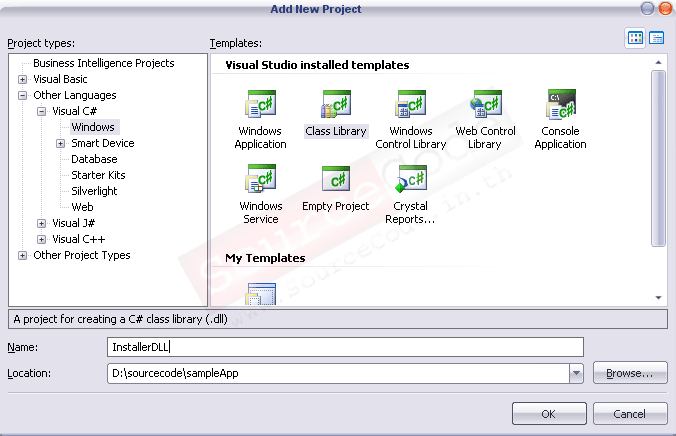Click the templates scrollbar up arrow
Image resolution: width=676 pixels, height=436 pixels.
tap(658, 63)
